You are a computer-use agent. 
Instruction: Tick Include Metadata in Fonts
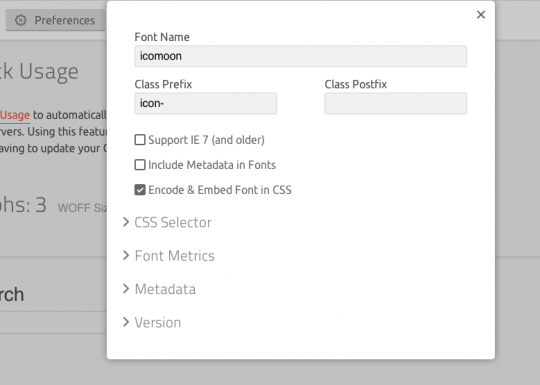click(140, 165)
